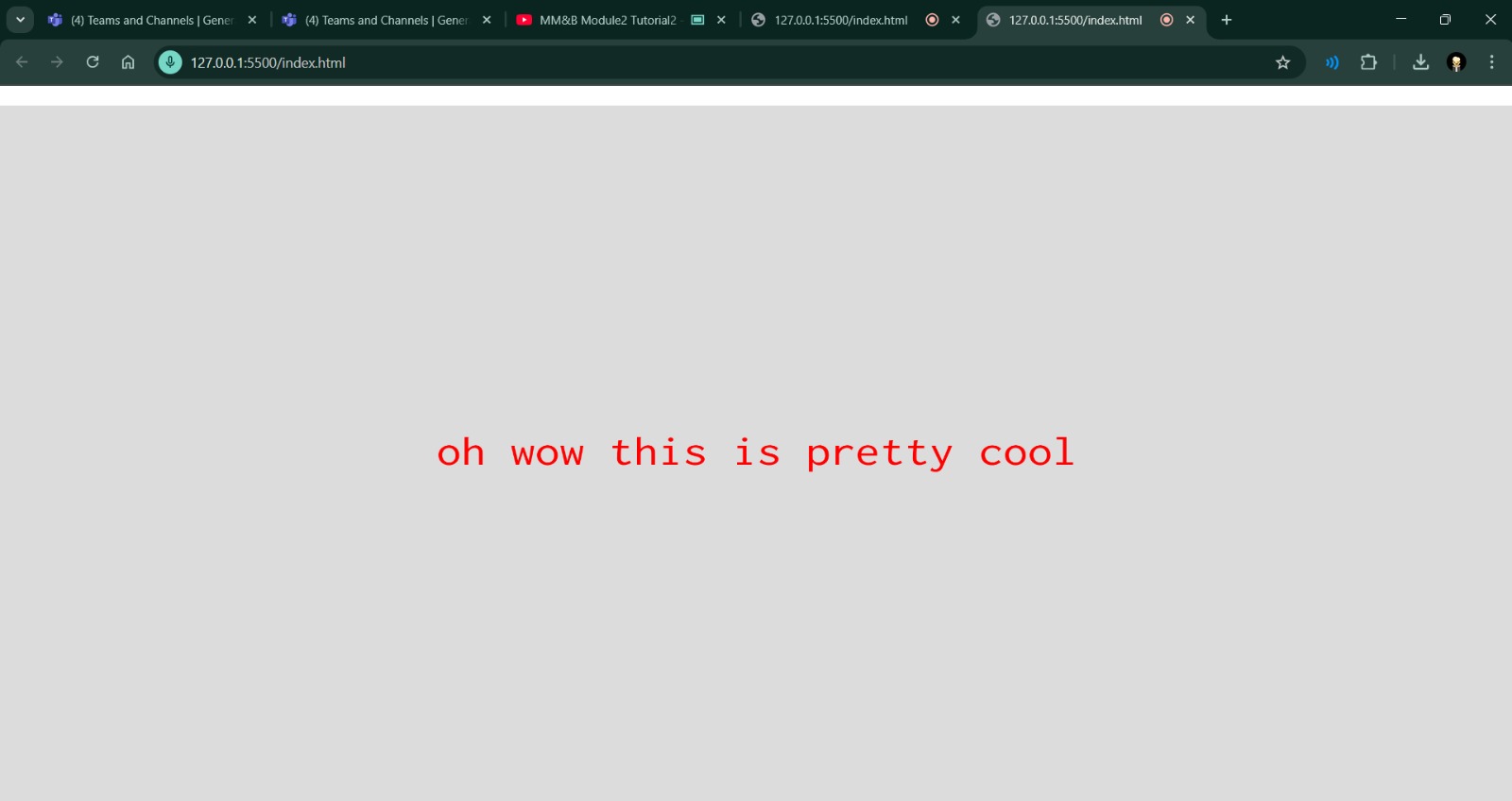
Task: Switch to the second Teams and Channels tab
Action: click(x=386, y=20)
